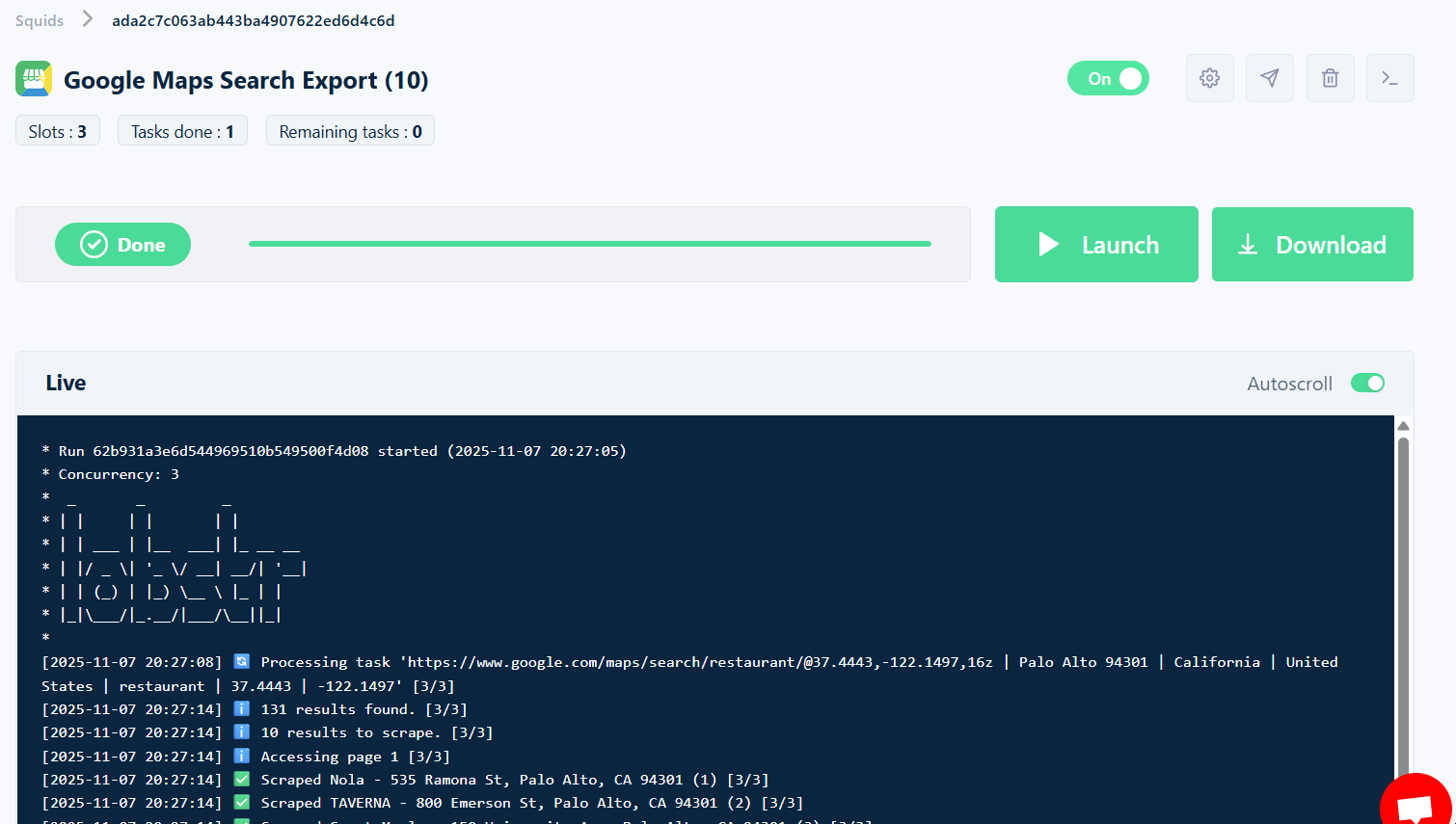This screenshot has height=824, width=1456.
Task: Click the processing icon on the task log line
Action: [241, 661]
